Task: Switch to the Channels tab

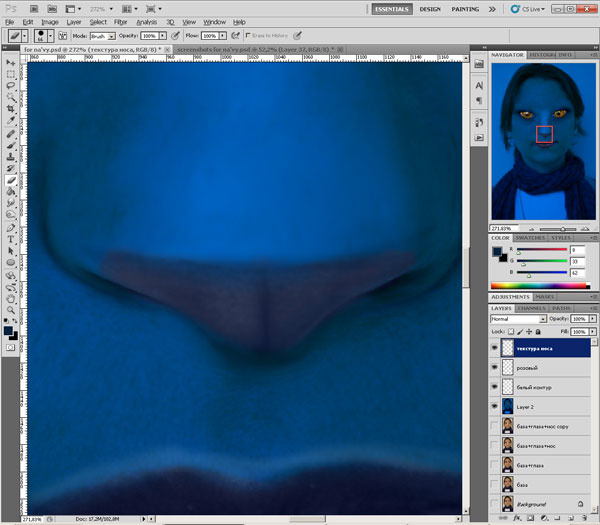Action: (x=530, y=307)
